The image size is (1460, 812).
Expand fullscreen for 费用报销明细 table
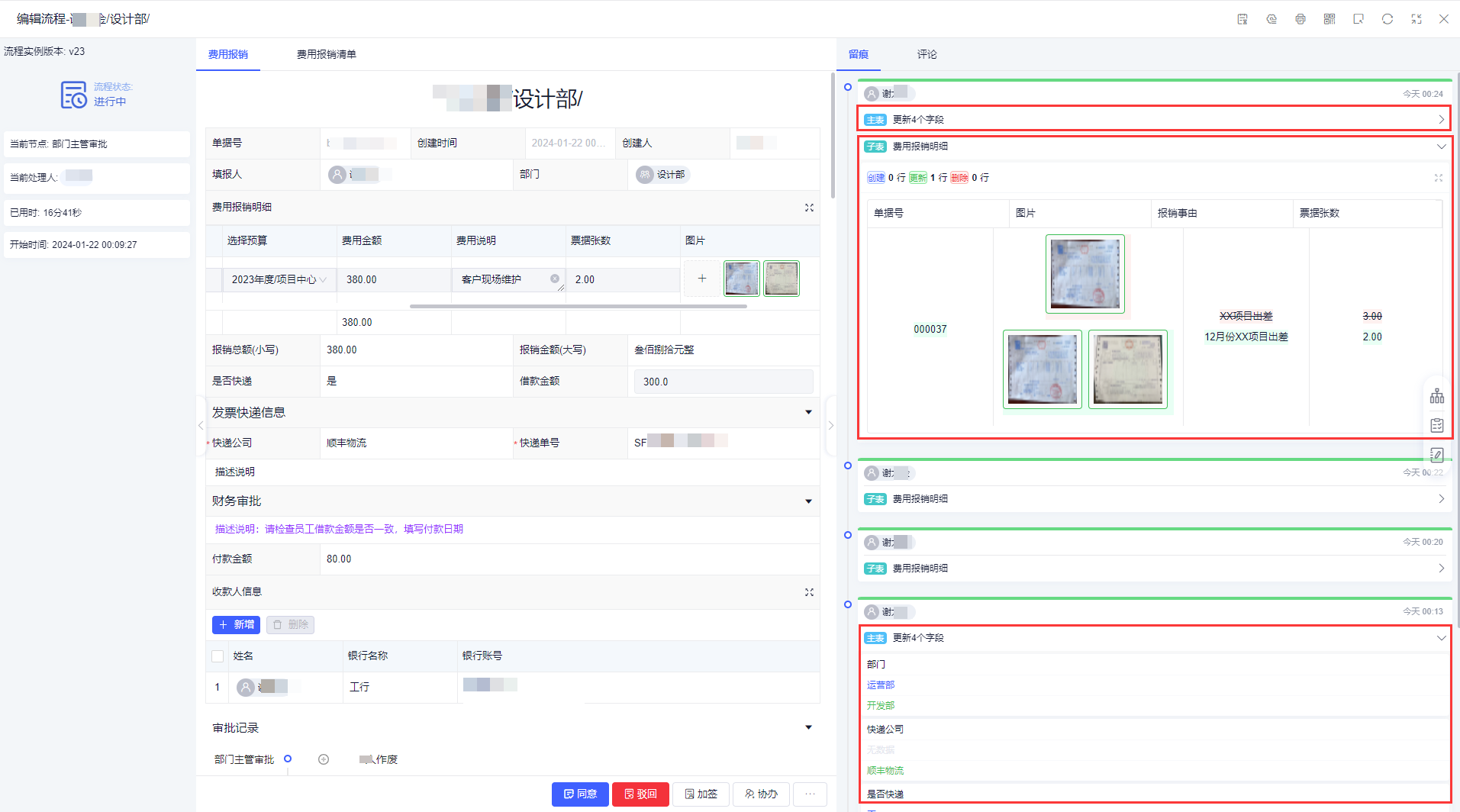point(809,208)
